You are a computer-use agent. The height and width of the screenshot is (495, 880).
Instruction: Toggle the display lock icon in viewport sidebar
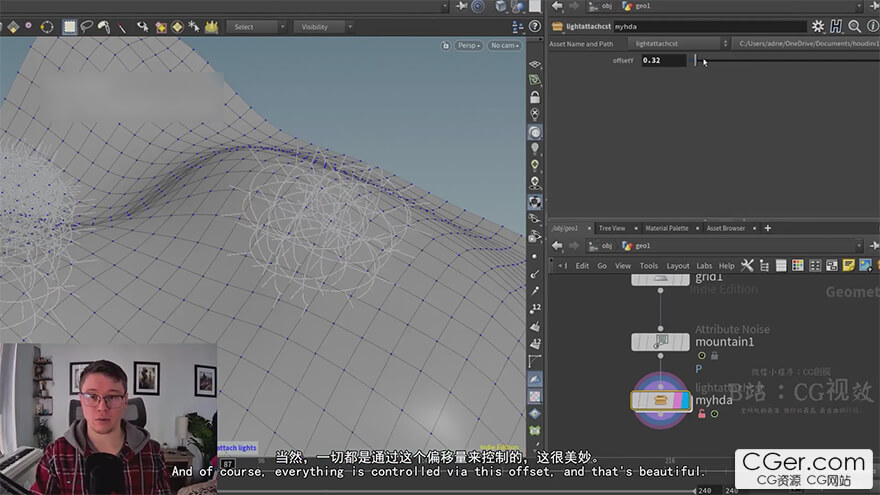pos(535,97)
